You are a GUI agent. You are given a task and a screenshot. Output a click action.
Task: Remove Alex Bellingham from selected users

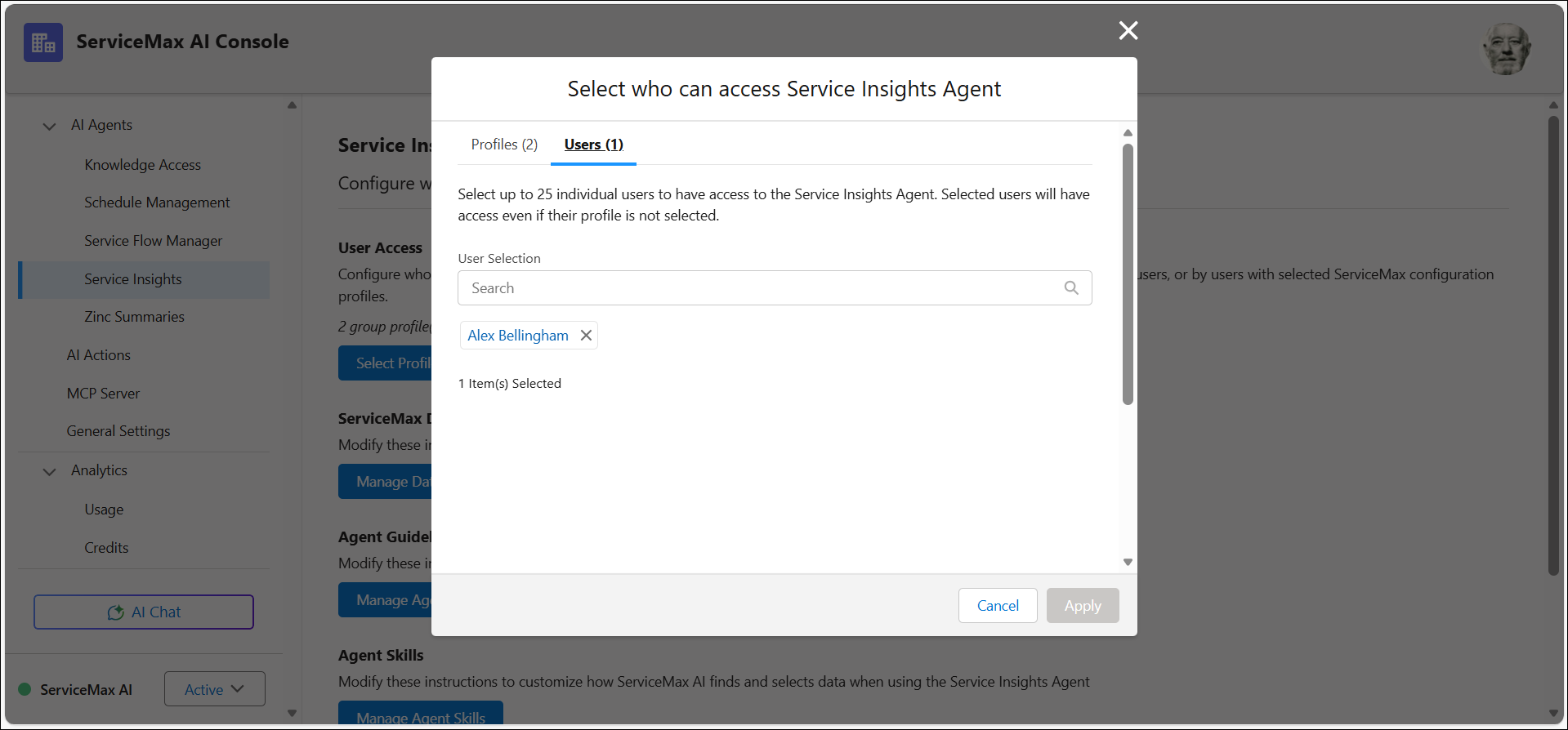tap(586, 336)
